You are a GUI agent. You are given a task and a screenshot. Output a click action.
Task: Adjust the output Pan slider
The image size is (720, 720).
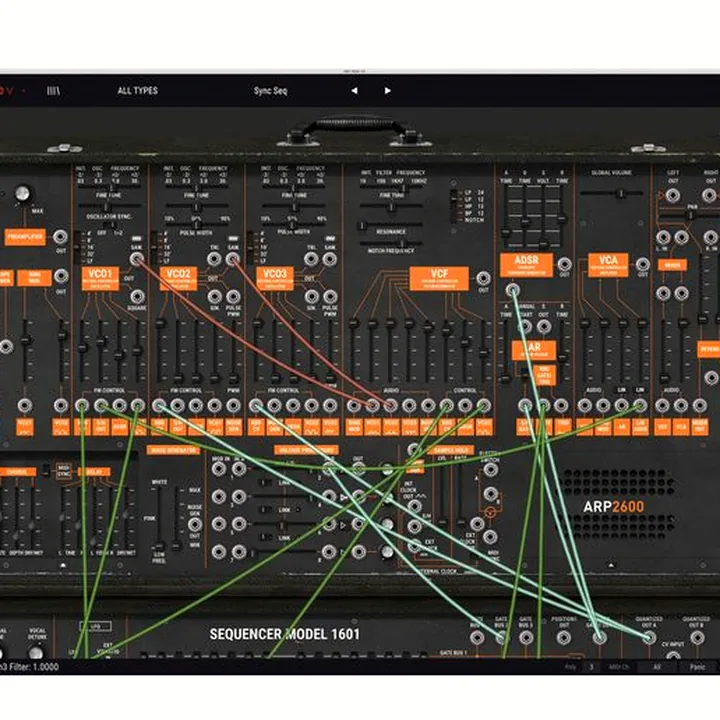(x=689, y=215)
